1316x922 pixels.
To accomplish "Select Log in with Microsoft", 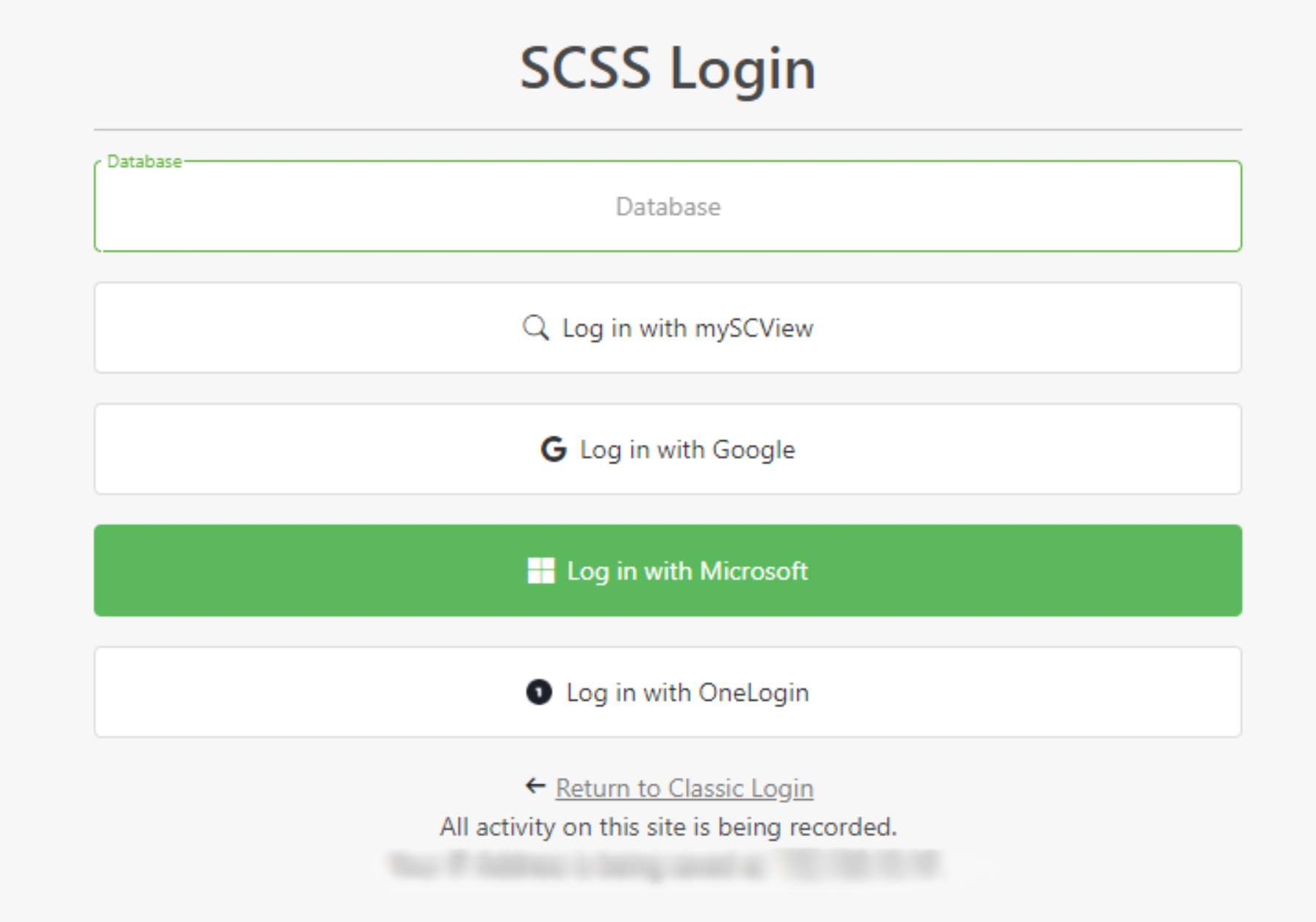I will [x=668, y=571].
